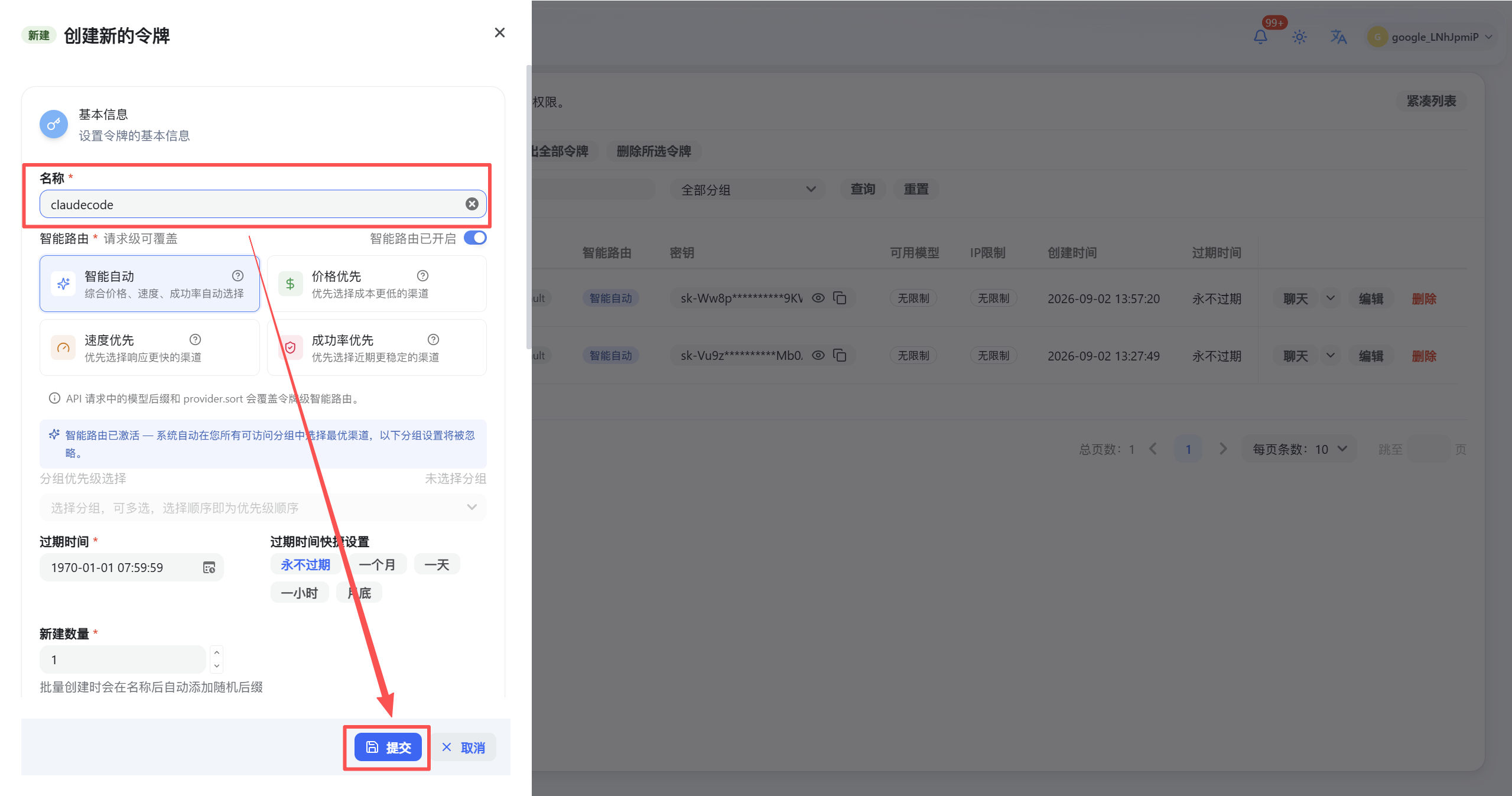Viewport: 1512px width, 796px height.
Task: Set expiration to 一个月
Action: click(377, 564)
